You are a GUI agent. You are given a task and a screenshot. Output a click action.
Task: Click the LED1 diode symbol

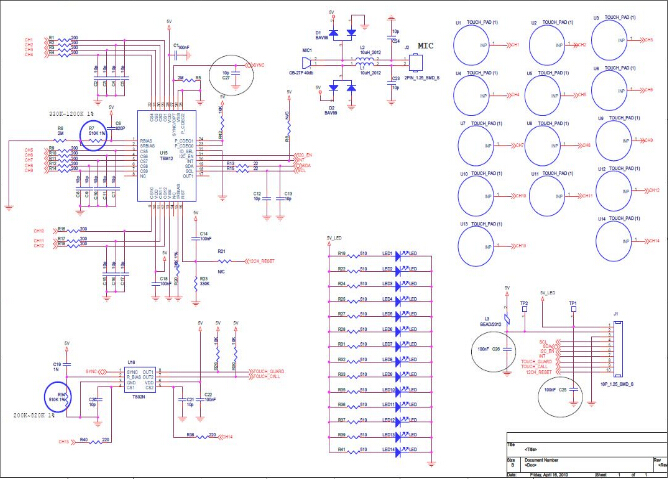coord(398,256)
